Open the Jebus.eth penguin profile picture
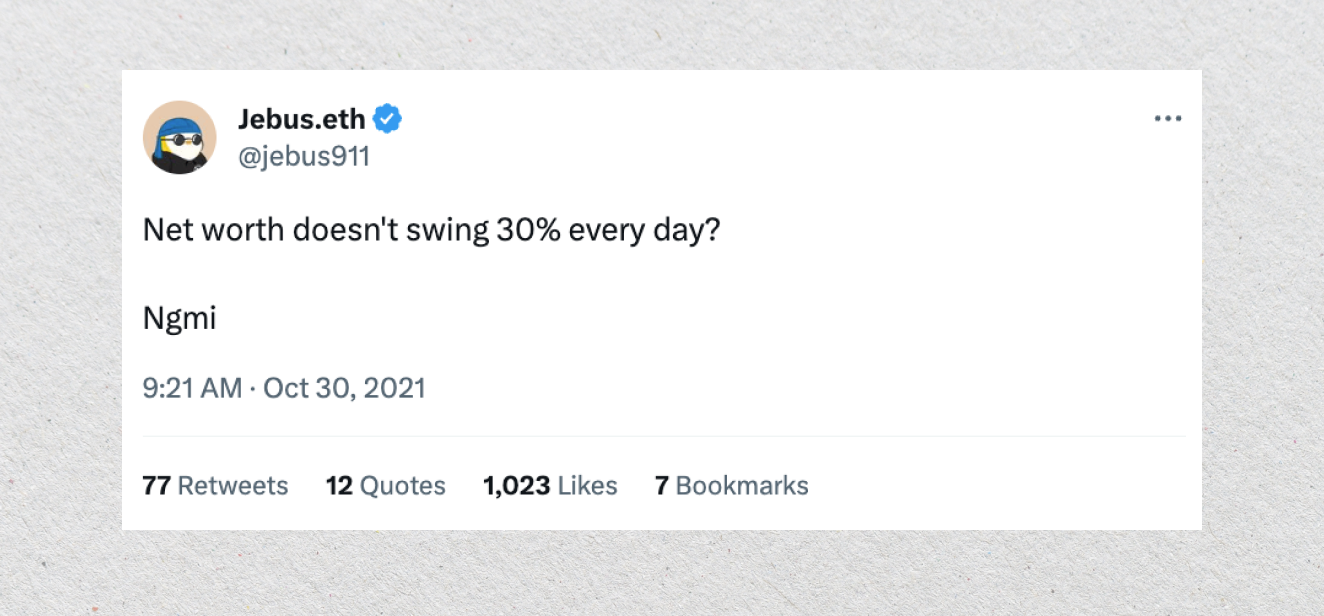Viewport: 1324px width, 616px height. (x=180, y=137)
